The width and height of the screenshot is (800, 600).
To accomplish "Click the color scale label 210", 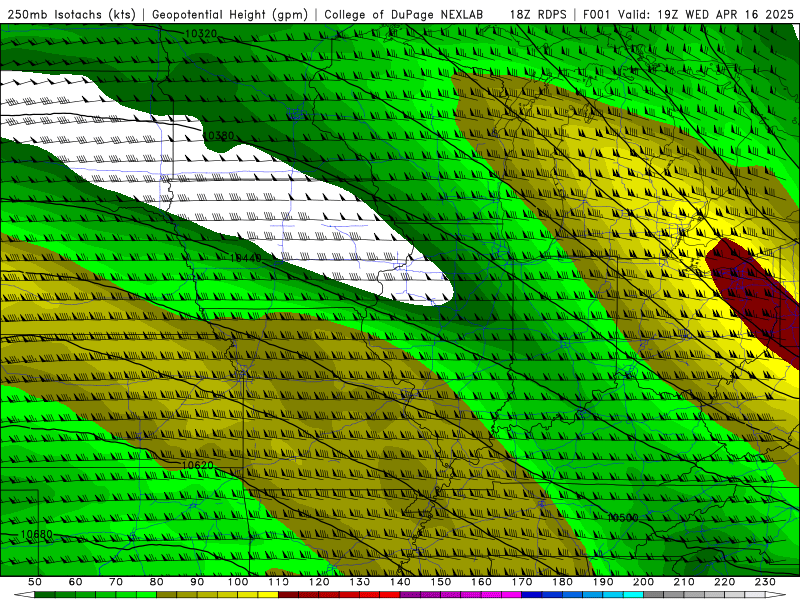I will [x=684, y=582].
